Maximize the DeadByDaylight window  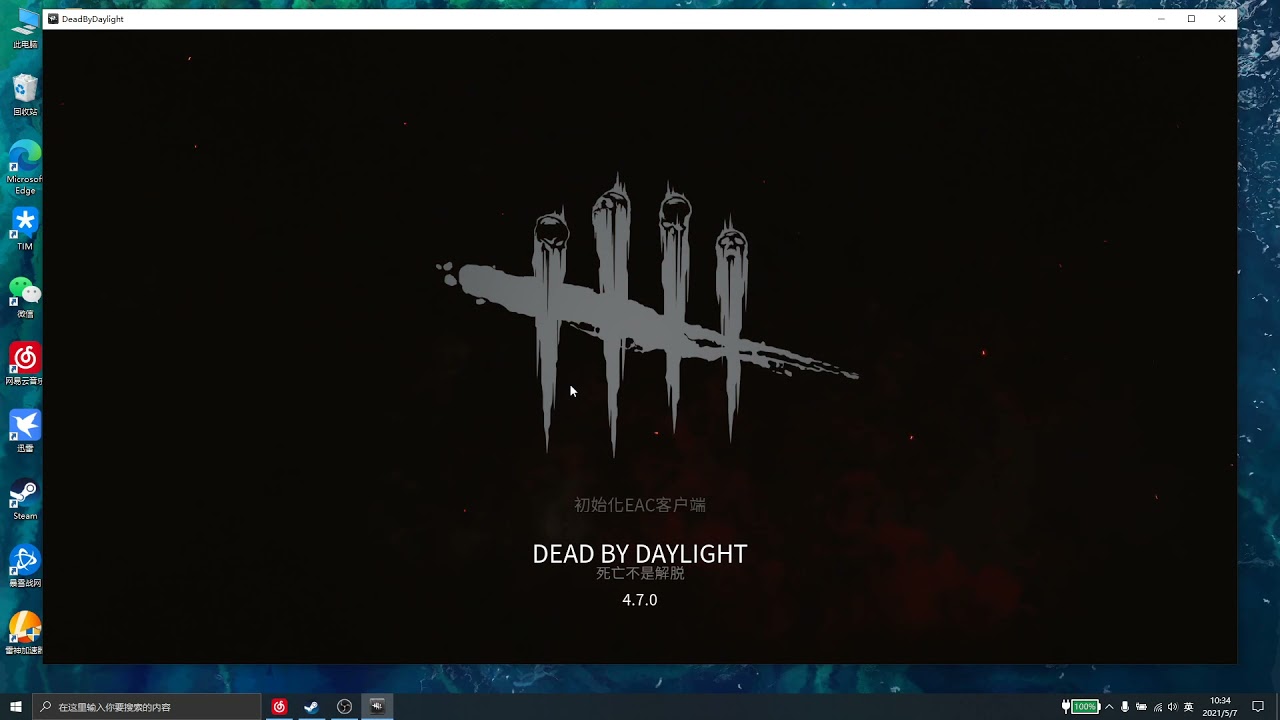tap(1191, 19)
